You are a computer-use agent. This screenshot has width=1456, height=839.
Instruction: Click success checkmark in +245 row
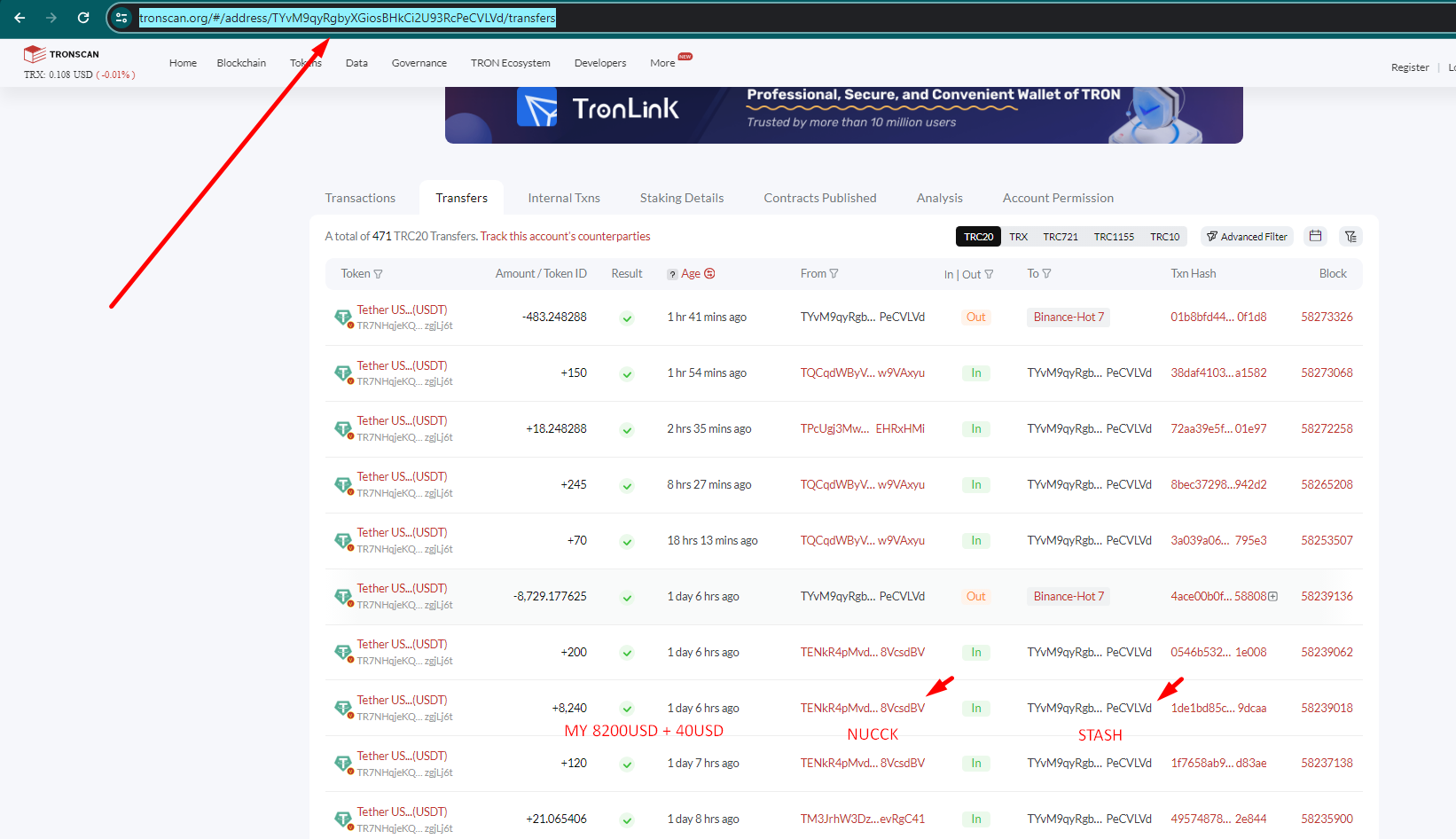[x=627, y=486]
